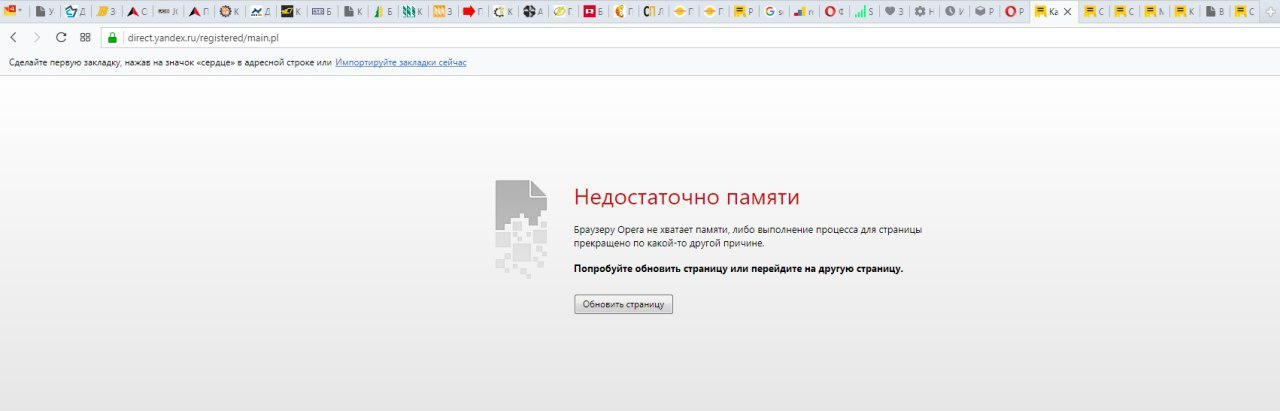Click the 'Обновить страницу' button
The image size is (1280, 411).
[x=623, y=304]
